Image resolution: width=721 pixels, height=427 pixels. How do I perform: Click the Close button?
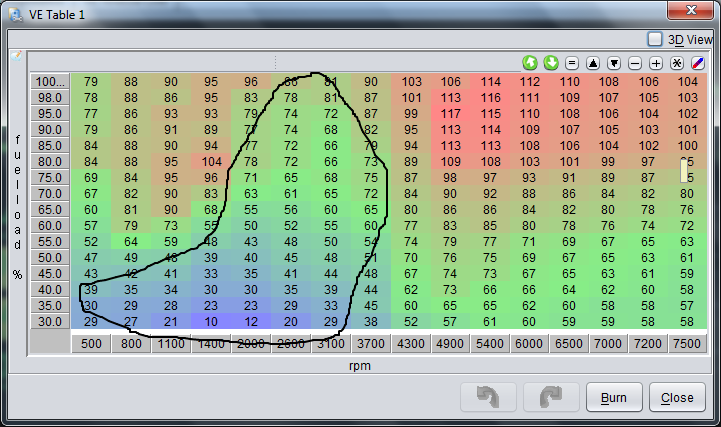677,397
